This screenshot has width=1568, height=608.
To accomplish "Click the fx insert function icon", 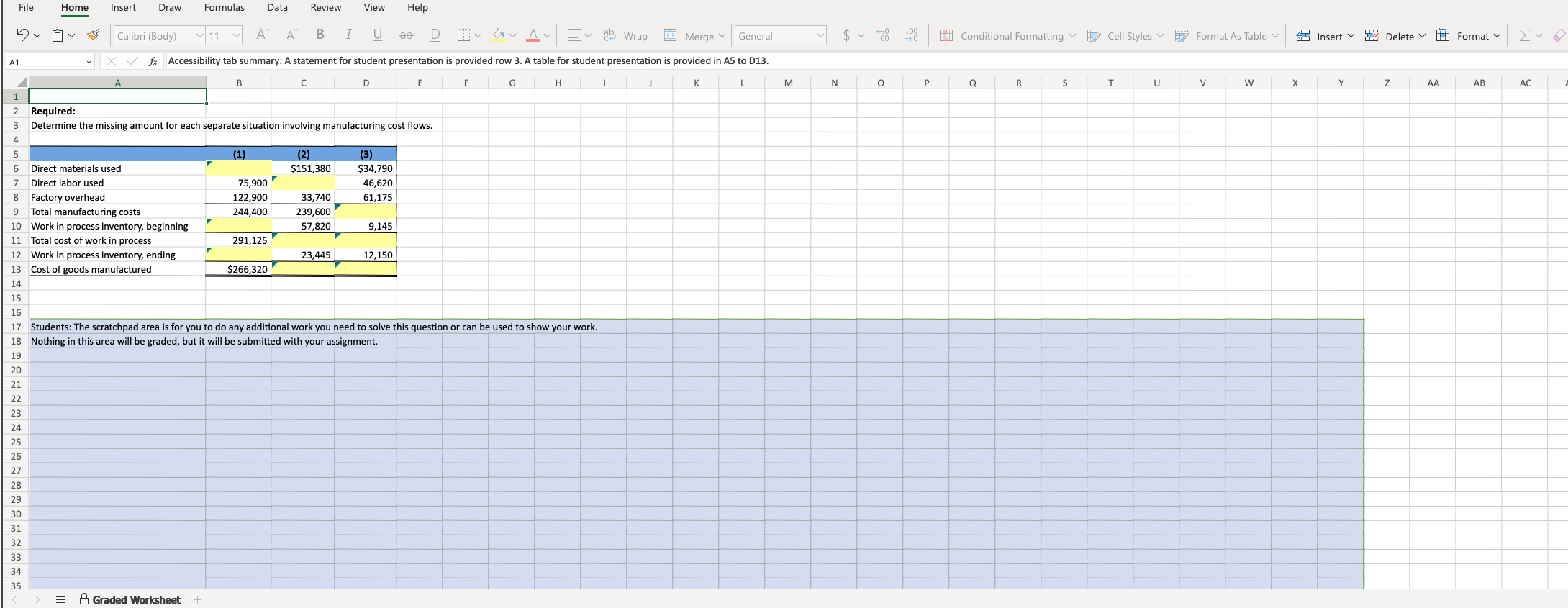I will point(153,61).
